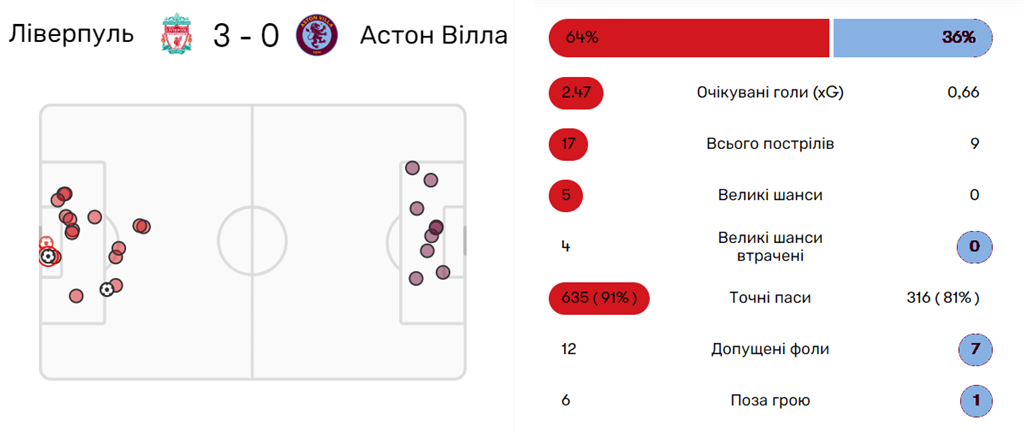Select the goal ball at the goal line
This screenshot has width=1024, height=432.
47,256
